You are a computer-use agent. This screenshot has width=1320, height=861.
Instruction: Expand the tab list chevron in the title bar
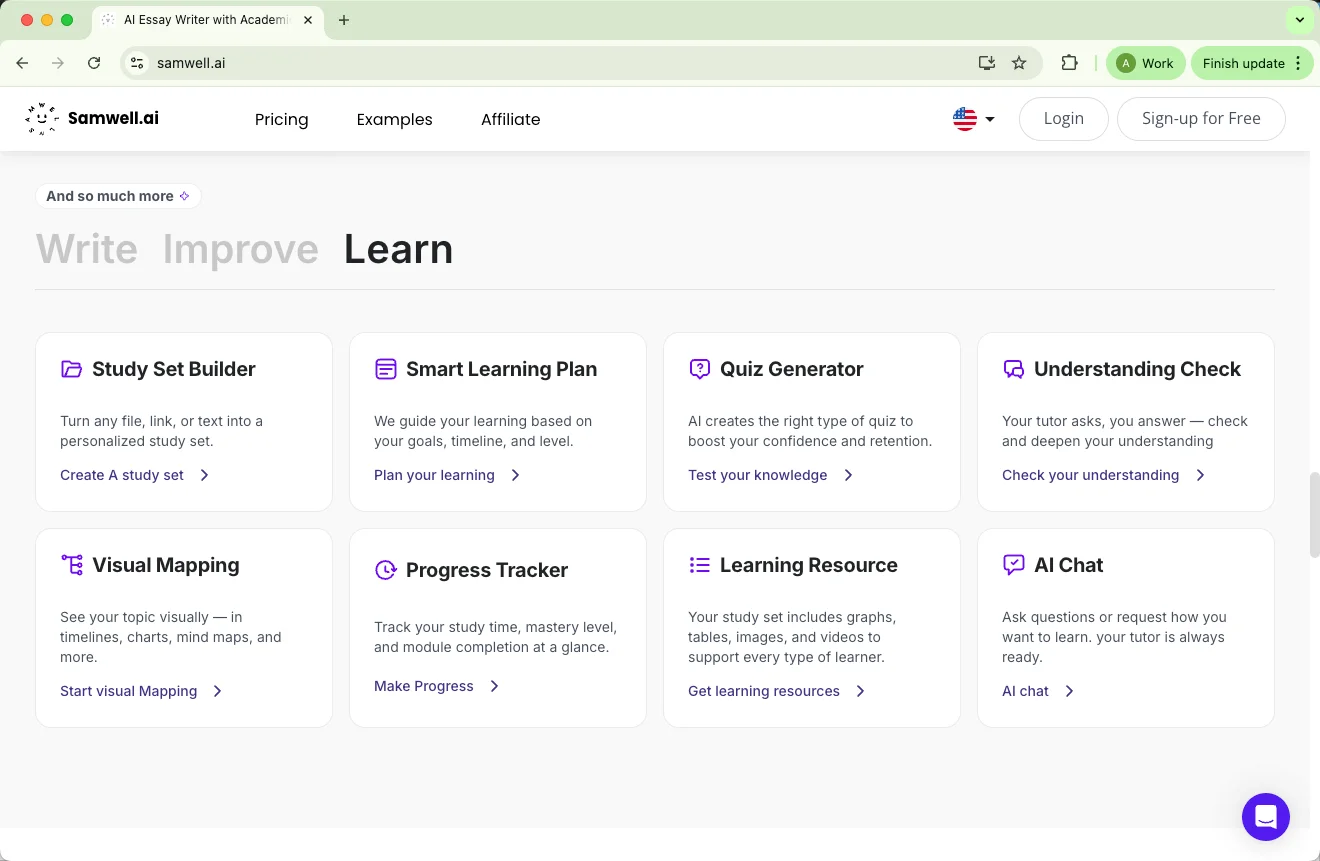[1298, 20]
